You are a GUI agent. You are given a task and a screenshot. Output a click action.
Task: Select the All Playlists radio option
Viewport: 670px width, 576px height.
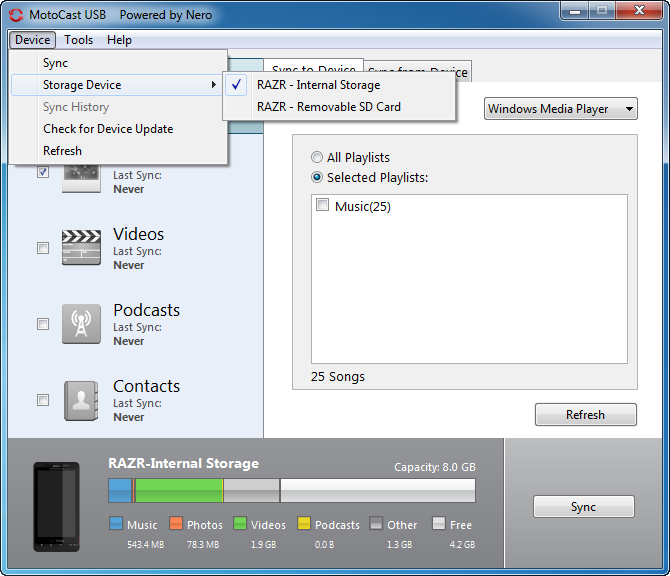[x=317, y=157]
